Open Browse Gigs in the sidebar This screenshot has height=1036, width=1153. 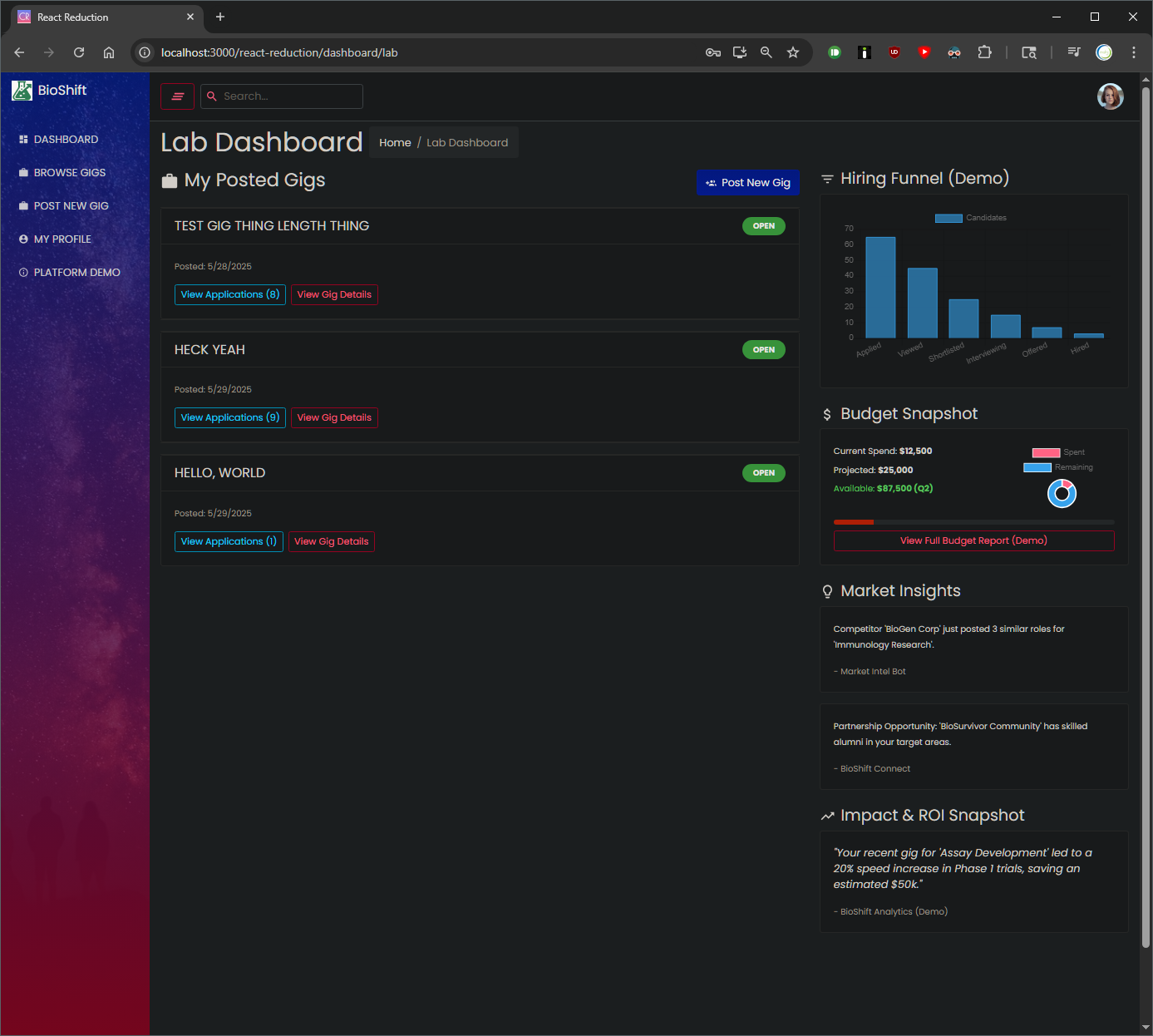pos(70,173)
